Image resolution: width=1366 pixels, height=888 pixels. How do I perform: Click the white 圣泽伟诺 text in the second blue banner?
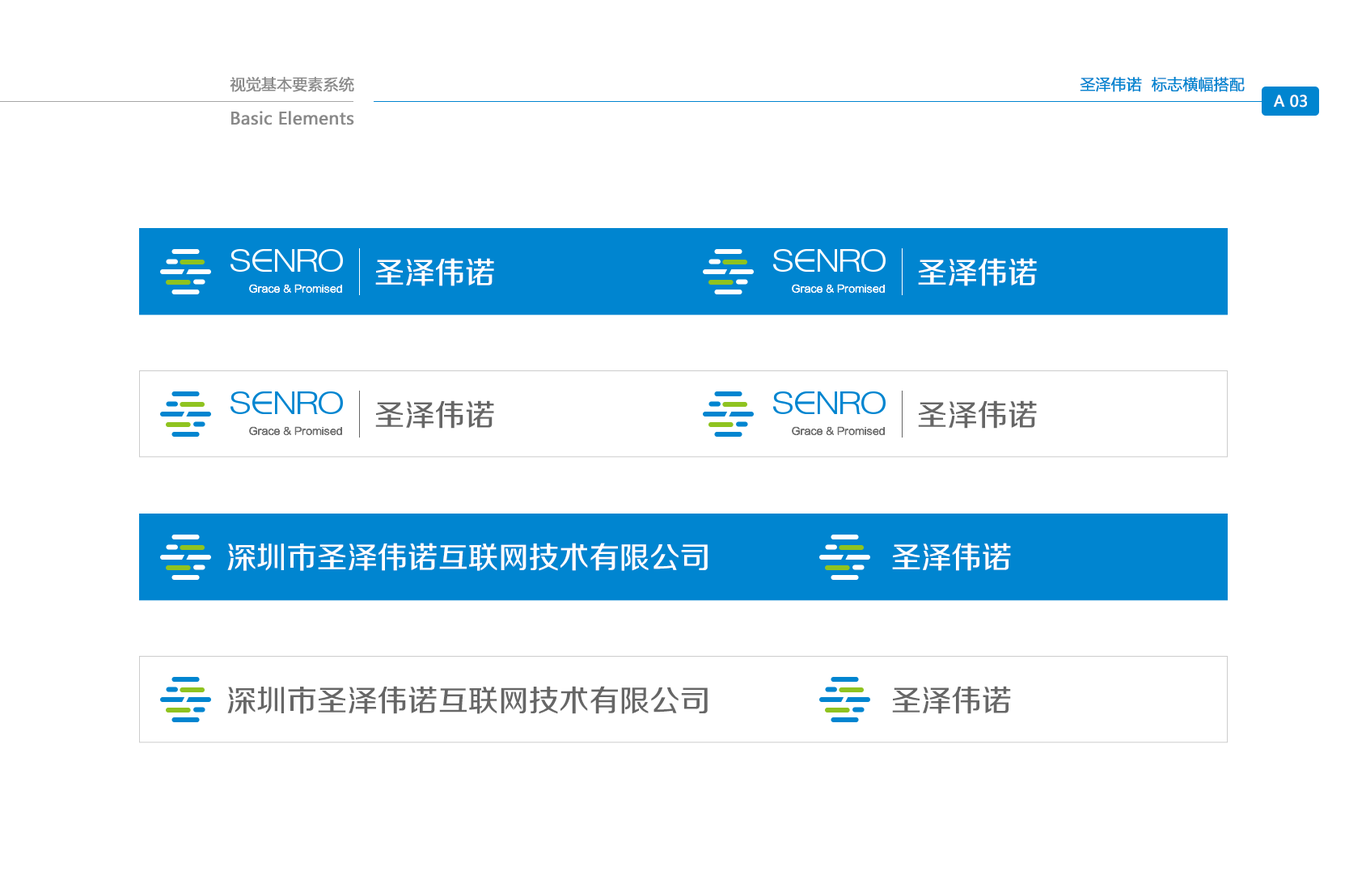click(951, 557)
